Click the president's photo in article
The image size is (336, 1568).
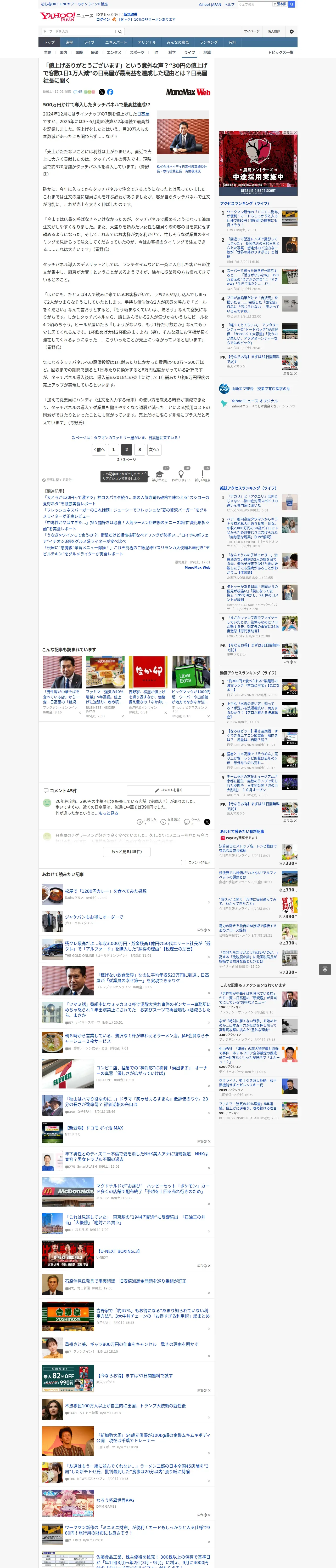[x=183, y=136]
